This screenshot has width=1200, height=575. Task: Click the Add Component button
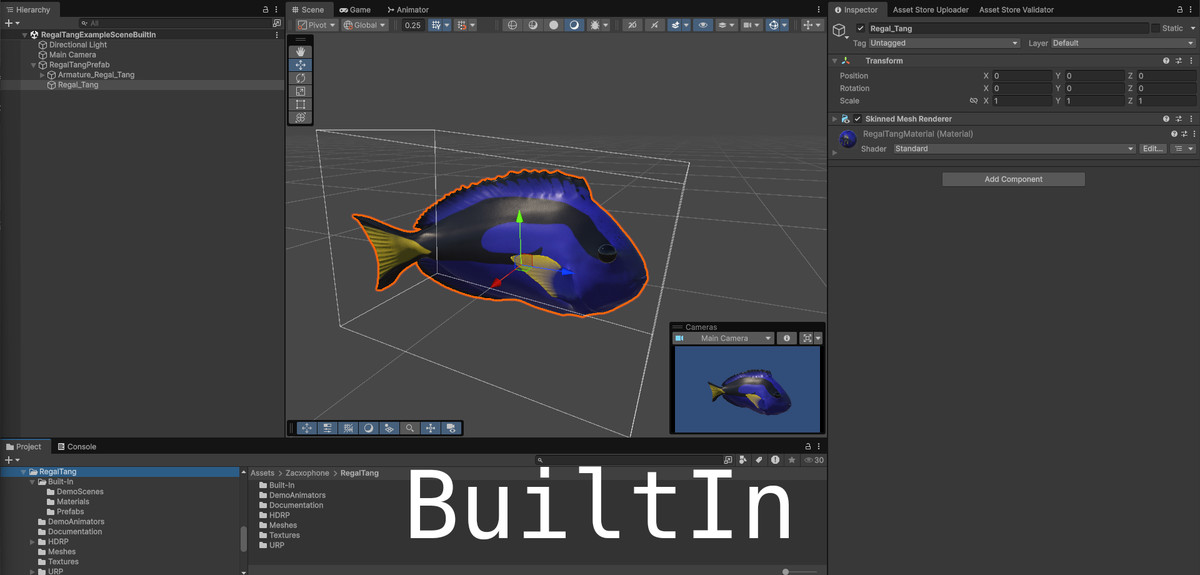coord(1013,179)
